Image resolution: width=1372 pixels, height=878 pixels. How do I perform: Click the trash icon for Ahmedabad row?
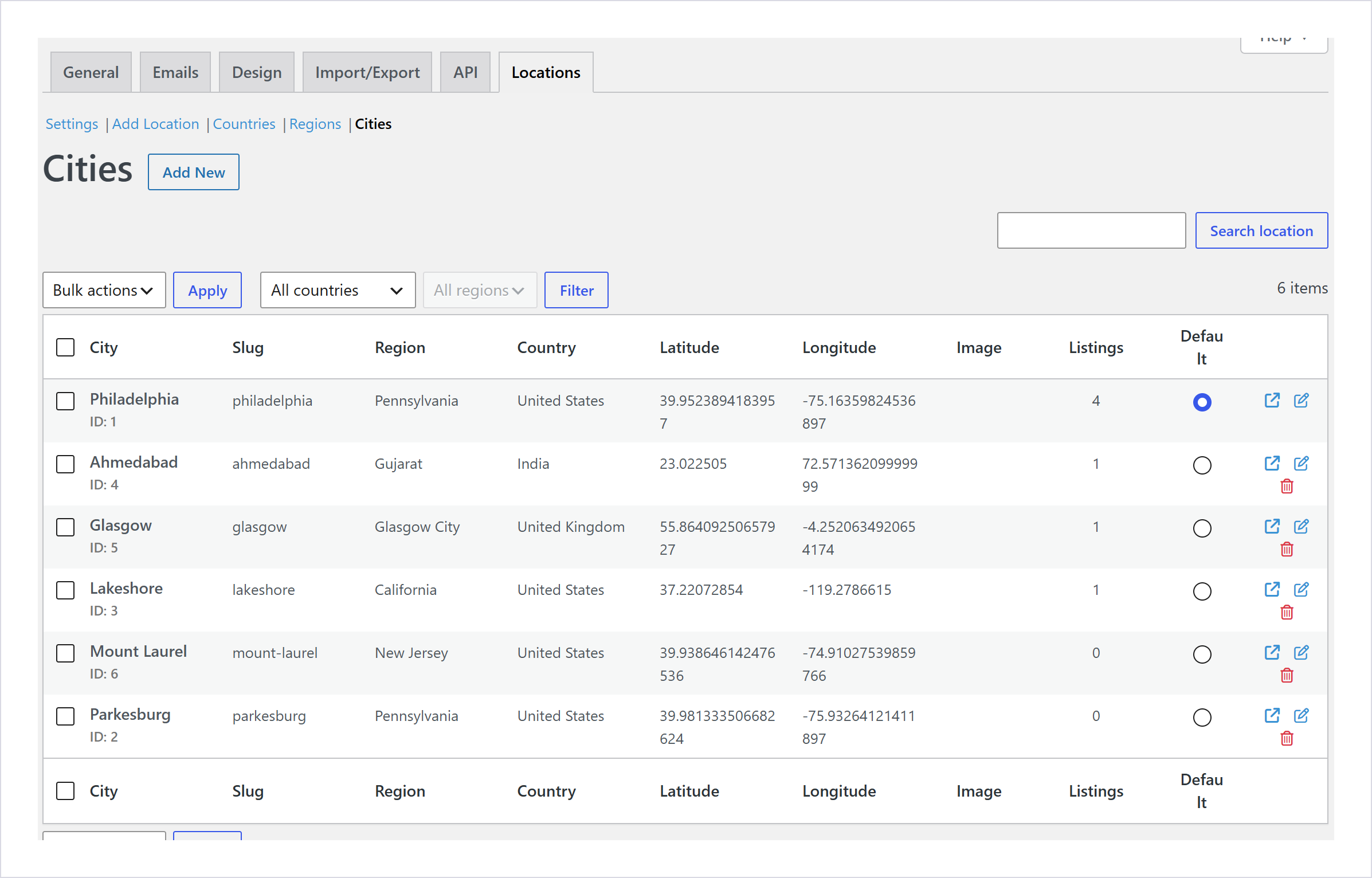click(x=1287, y=487)
